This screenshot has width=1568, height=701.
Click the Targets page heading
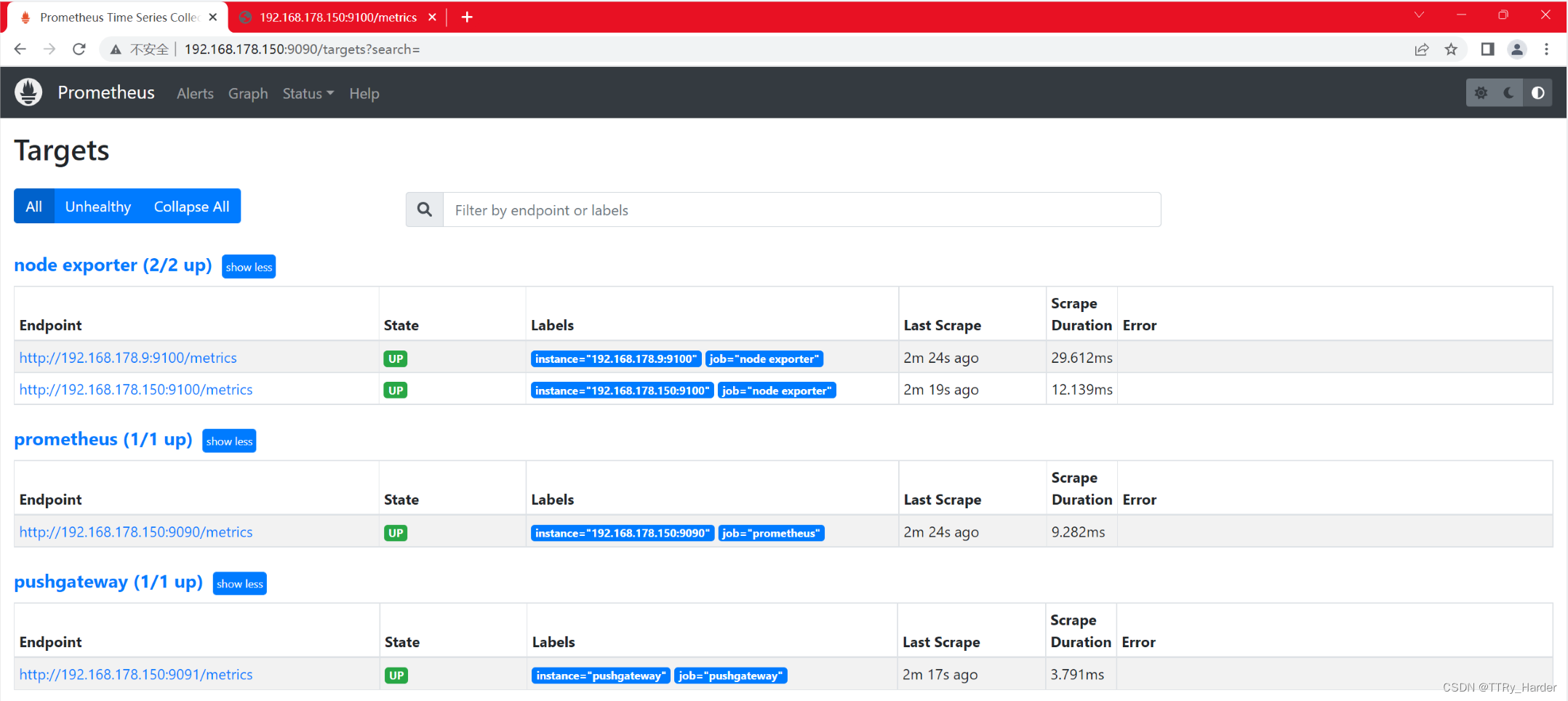(62, 151)
